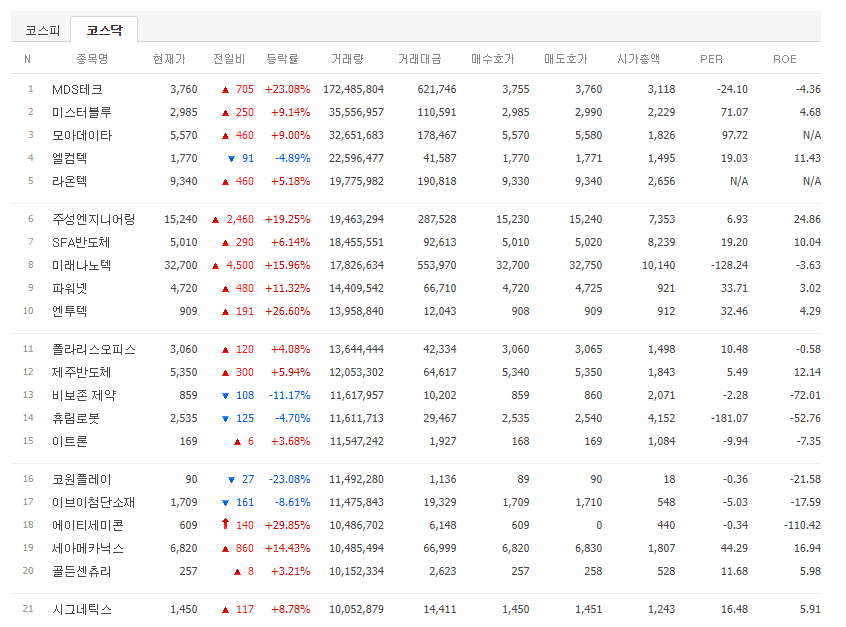
Task: Click the 시가총액 column header
Action: (x=638, y=59)
